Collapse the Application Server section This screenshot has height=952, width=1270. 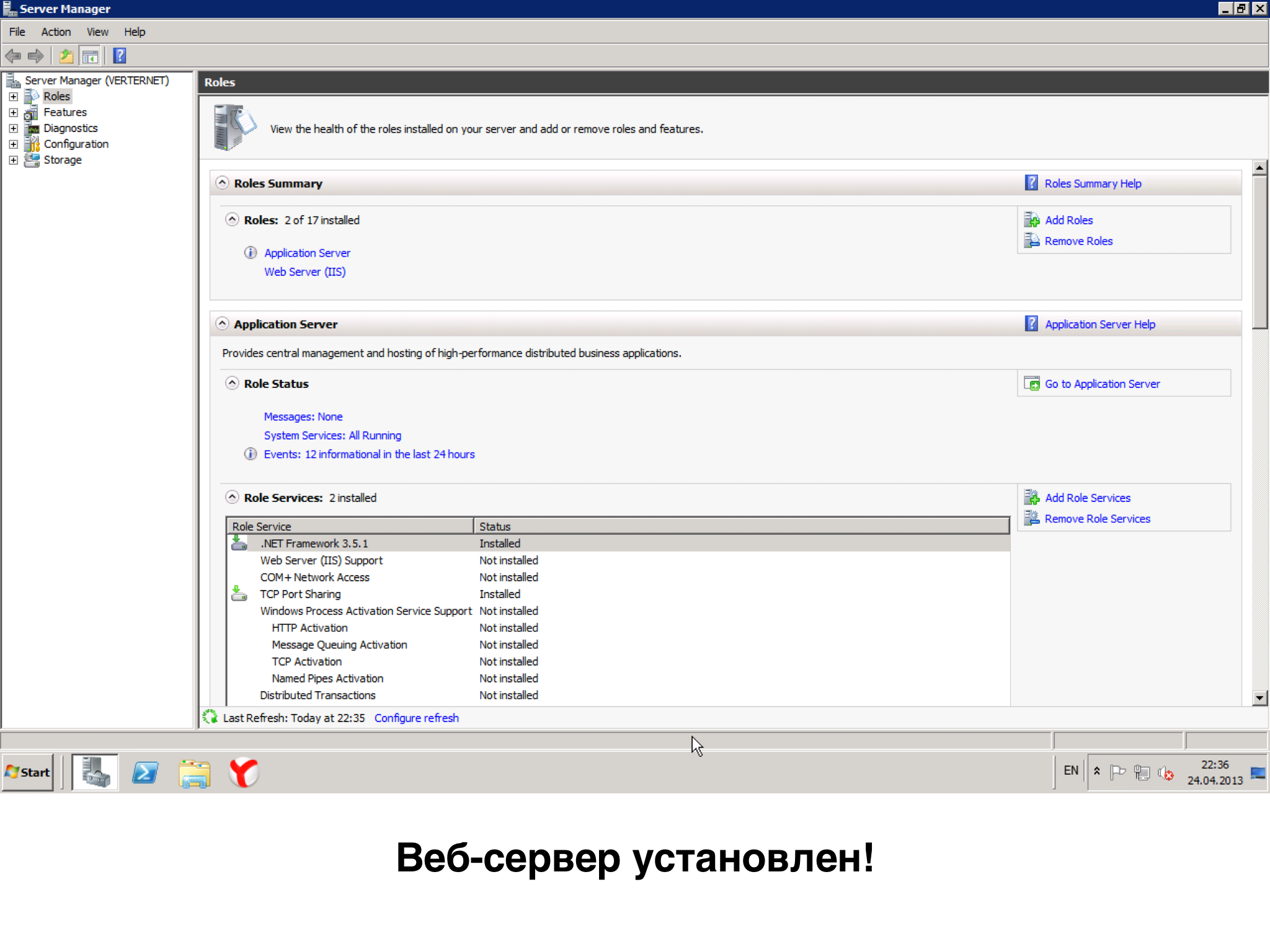tap(222, 324)
